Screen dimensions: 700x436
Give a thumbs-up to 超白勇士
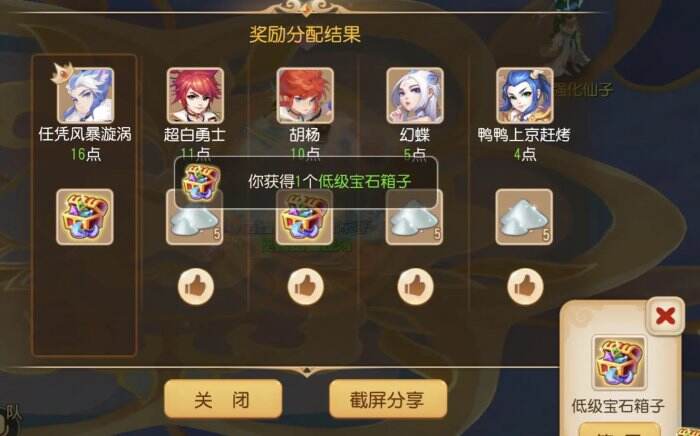(196, 287)
